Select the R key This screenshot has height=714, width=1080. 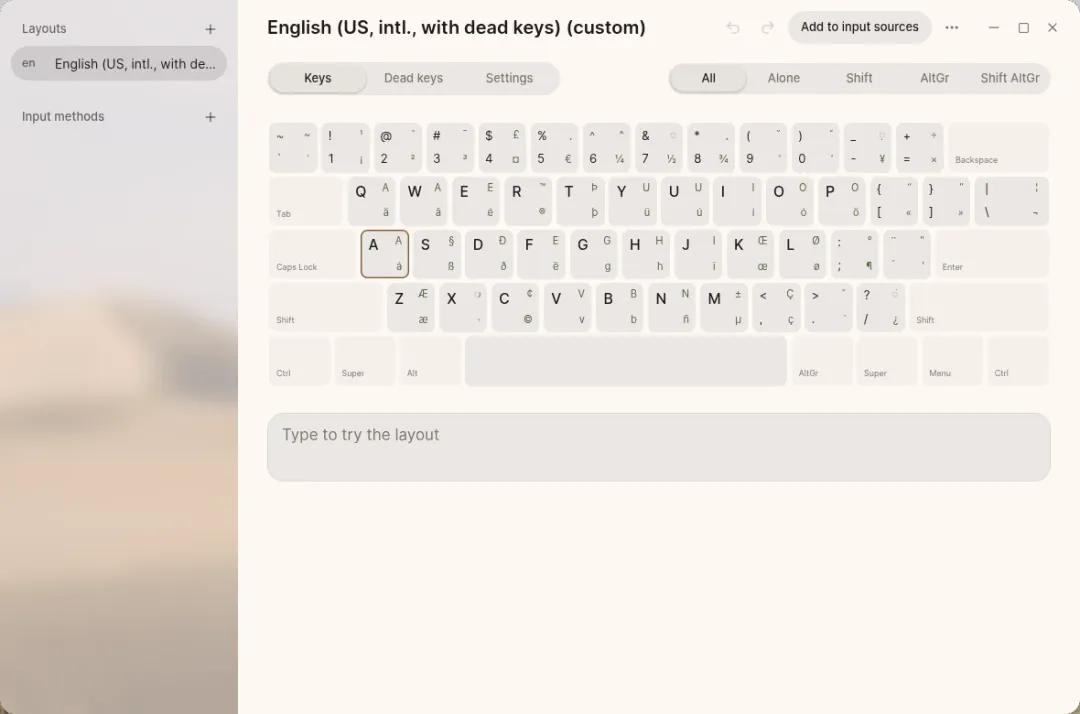click(528, 200)
